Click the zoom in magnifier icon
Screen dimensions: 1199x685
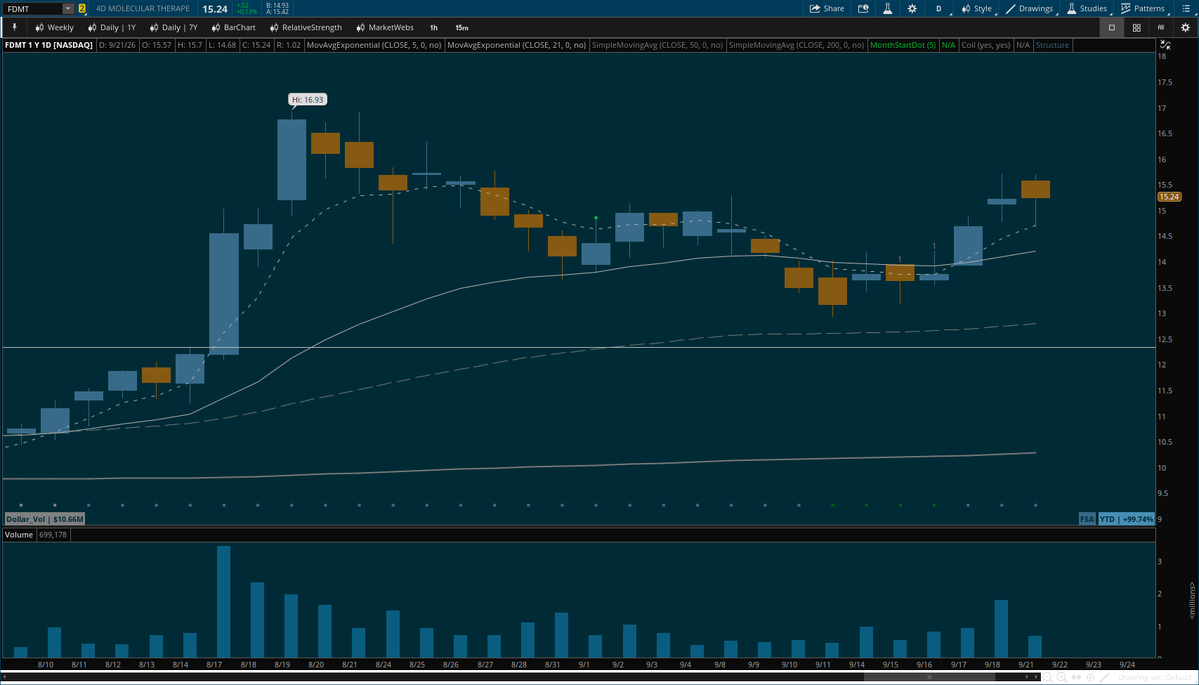click(x=1062, y=677)
